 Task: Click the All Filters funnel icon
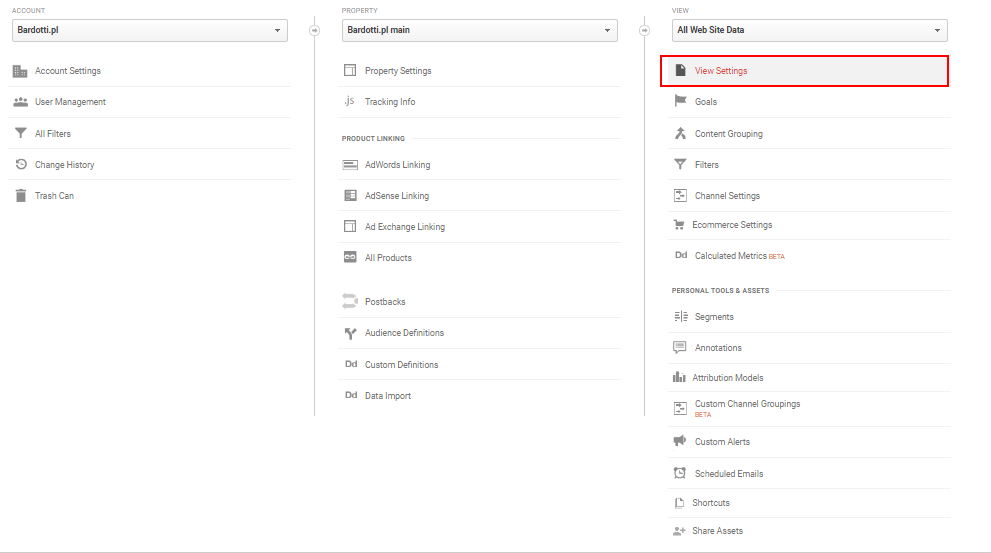click(x=21, y=133)
